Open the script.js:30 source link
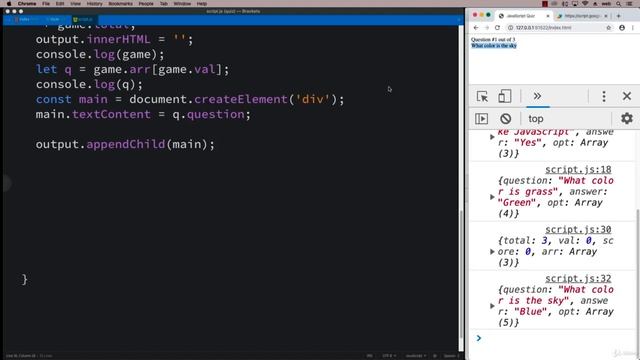Image resolution: width=640 pixels, height=360 pixels. 578,229
